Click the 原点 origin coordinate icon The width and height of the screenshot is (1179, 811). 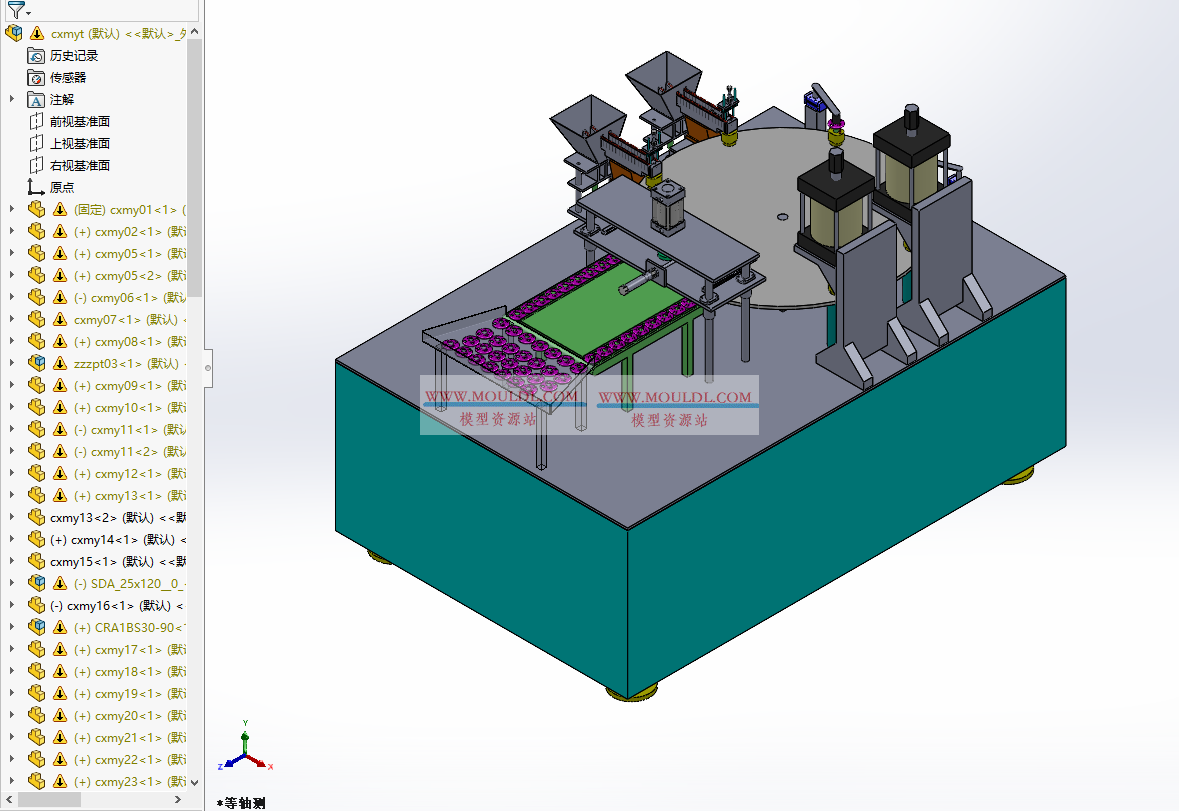33,186
